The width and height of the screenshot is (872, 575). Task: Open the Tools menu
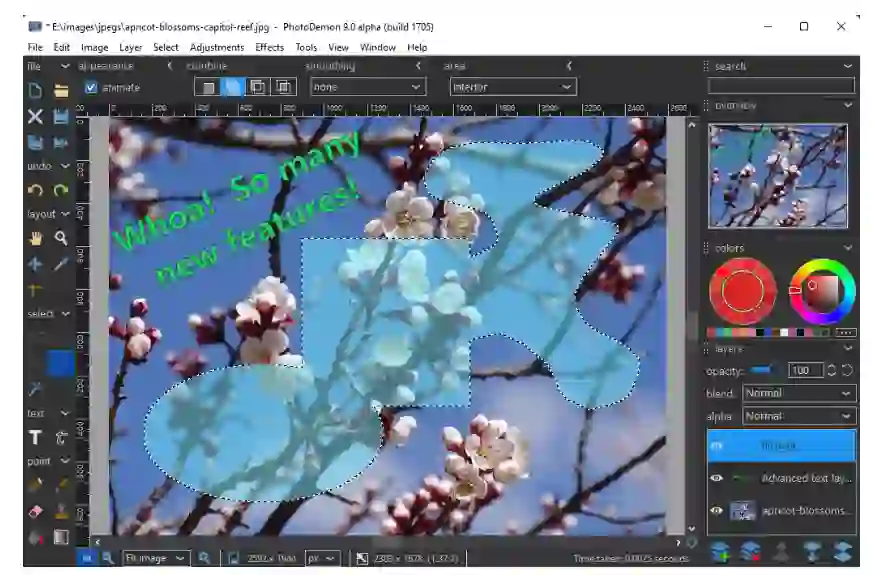tap(306, 47)
